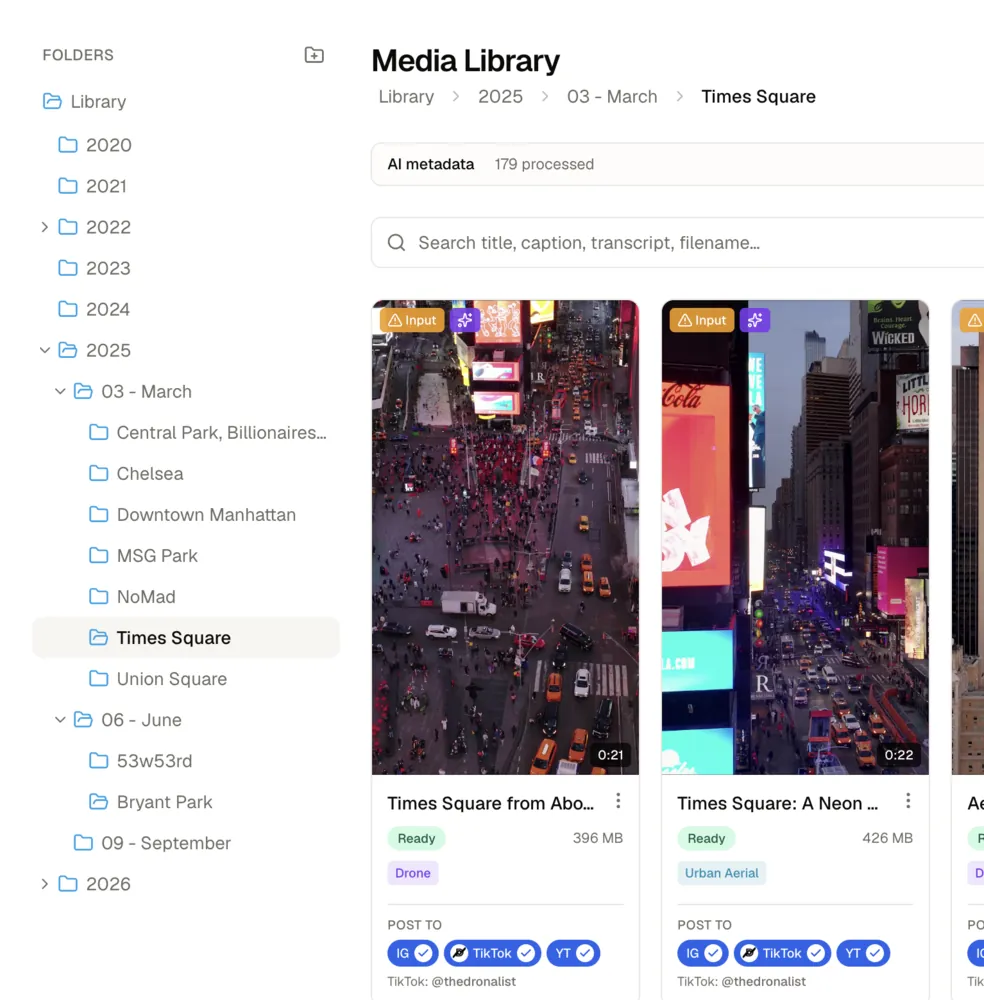Go to 03 - March in the breadcrumb

tap(612, 96)
